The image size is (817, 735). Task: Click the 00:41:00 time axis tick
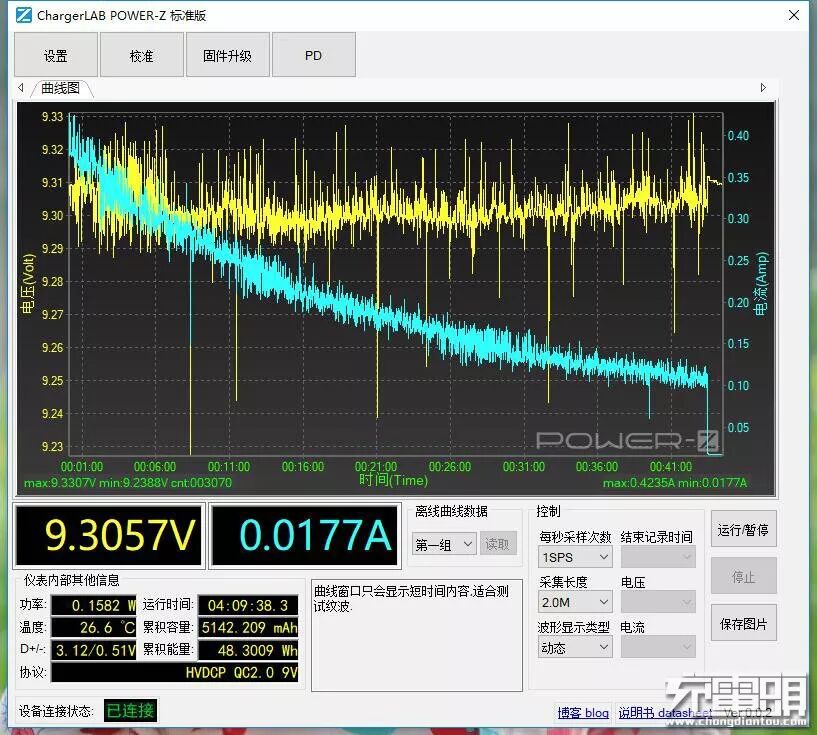[671, 466]
